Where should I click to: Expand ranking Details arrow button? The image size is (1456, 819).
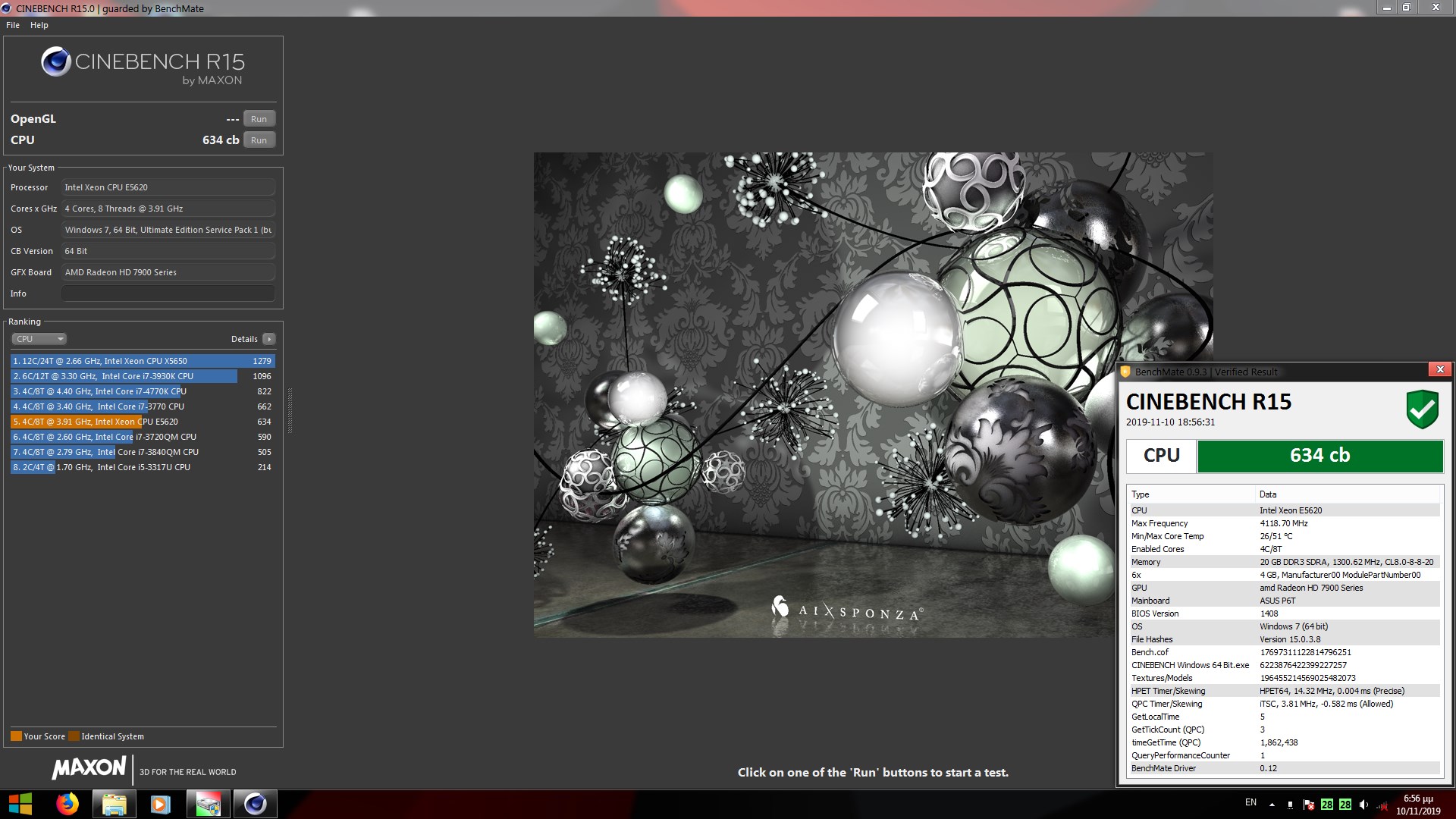pyautogui.click(x=269, y=339)
